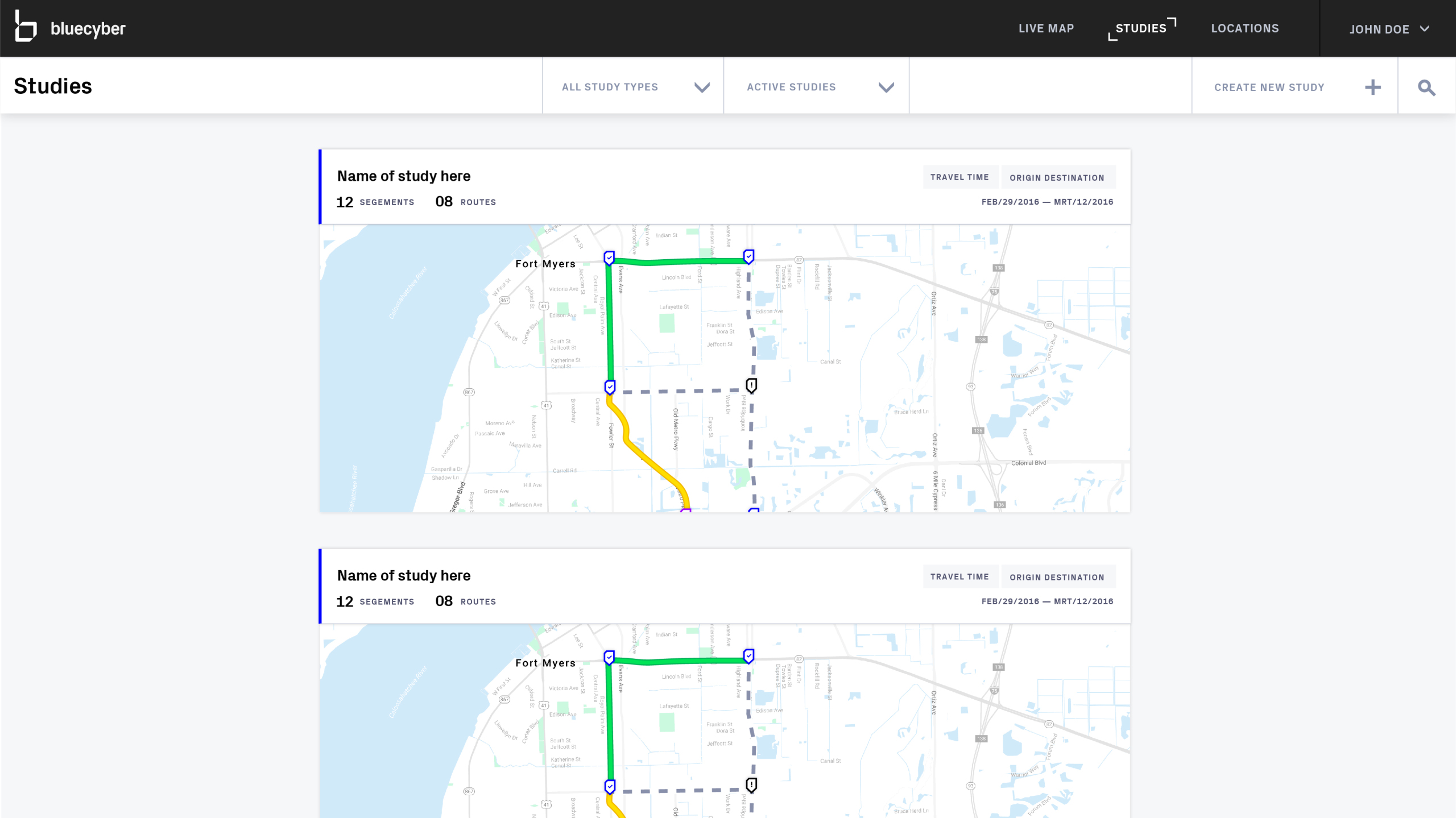Open the first 'Name of study here' title
The height and width of the screenshot is (818, 1456).
tap(404, 176)
